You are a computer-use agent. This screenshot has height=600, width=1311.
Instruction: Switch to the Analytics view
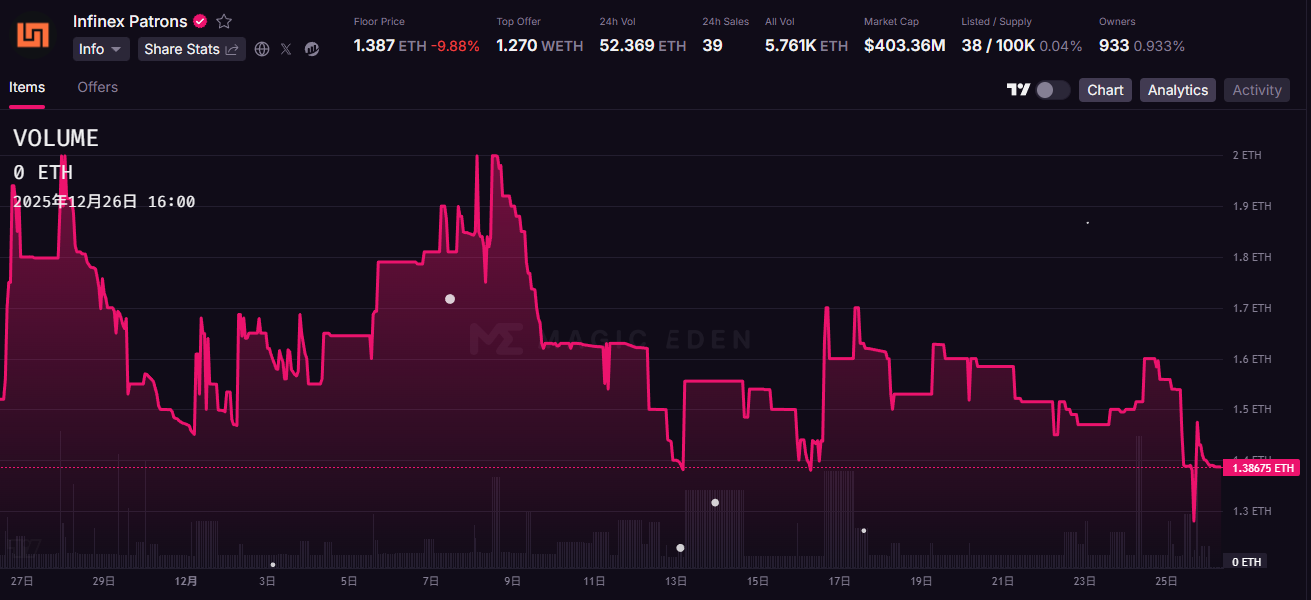click(1177, 89)
